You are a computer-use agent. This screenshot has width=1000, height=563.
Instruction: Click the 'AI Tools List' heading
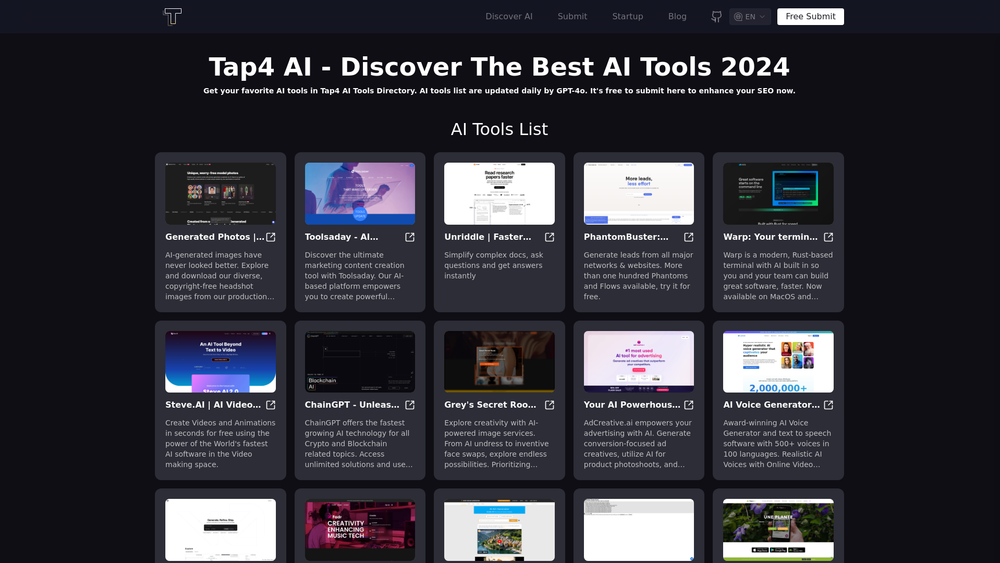coord(499,129)
